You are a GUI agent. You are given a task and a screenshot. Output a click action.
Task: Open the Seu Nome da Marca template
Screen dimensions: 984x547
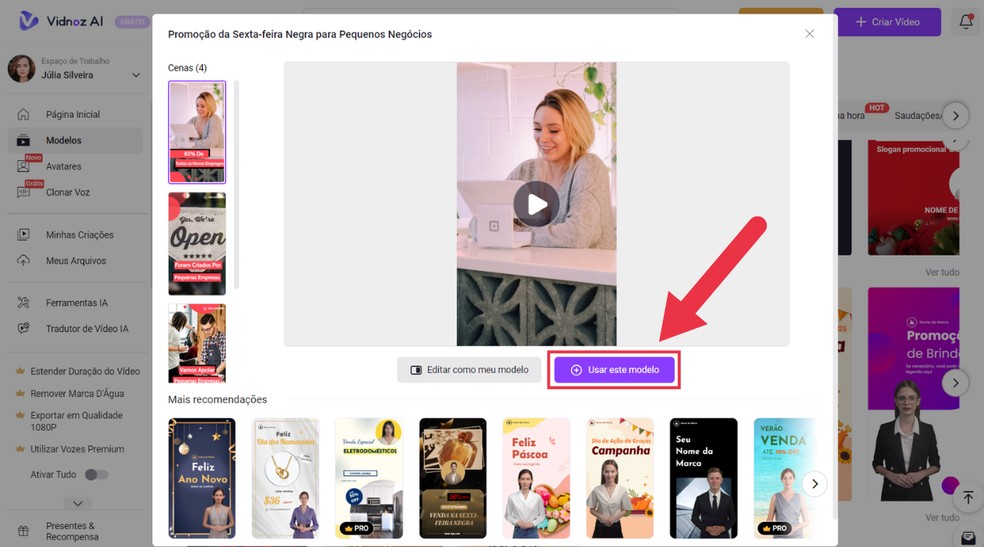point(703,478)
